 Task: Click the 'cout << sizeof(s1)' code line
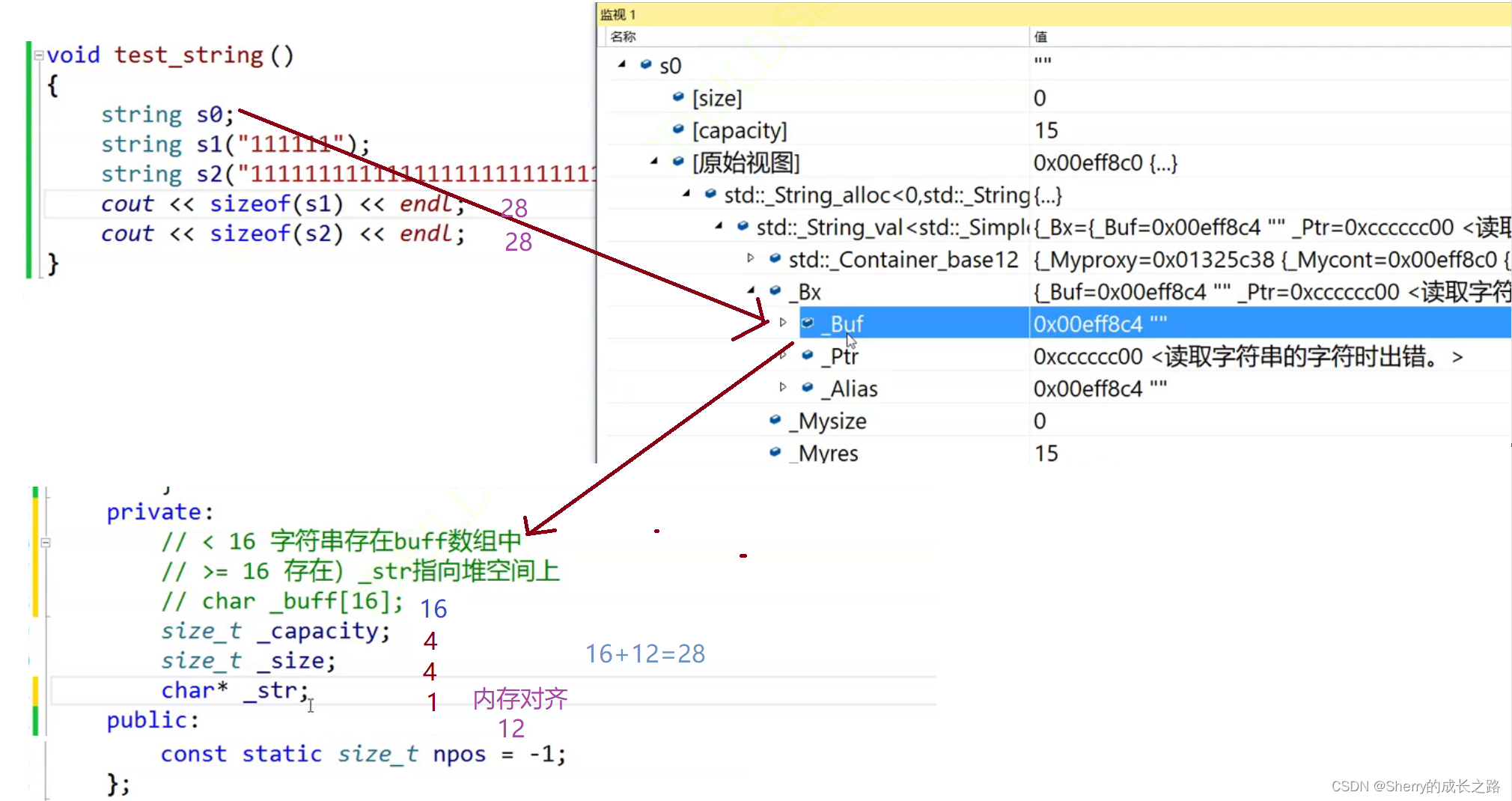click(282, 204)
